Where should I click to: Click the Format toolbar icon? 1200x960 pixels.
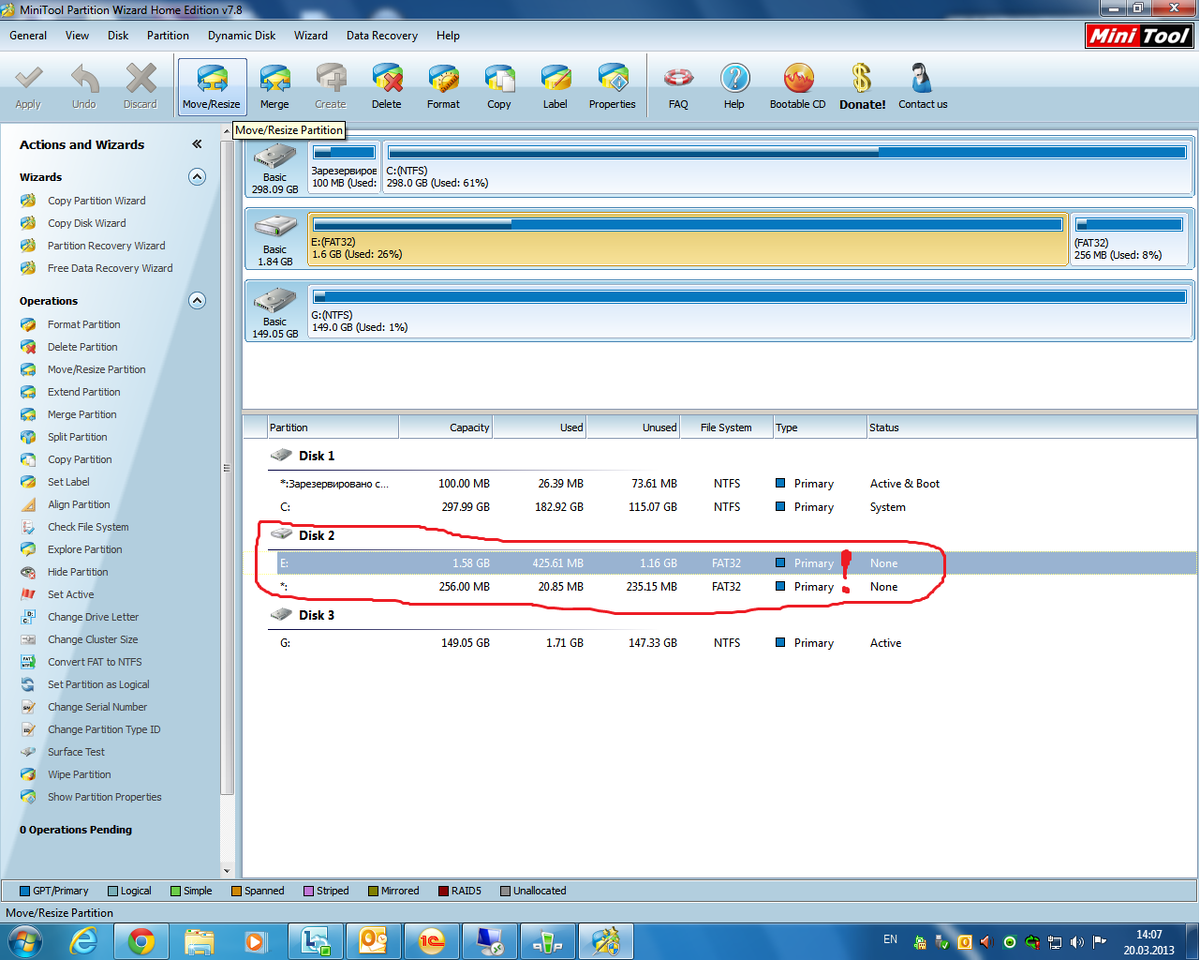(443, 87)
